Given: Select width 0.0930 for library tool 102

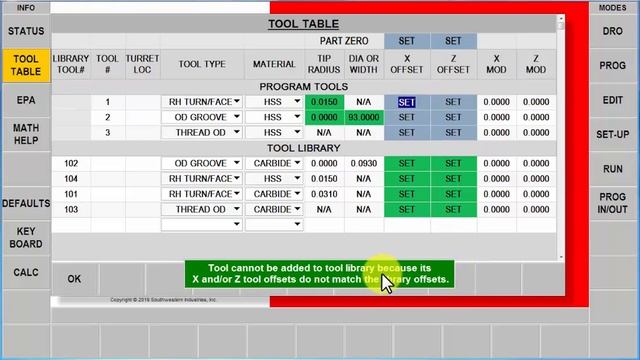Looking at the screenshot, I should (x=364, y=163).
